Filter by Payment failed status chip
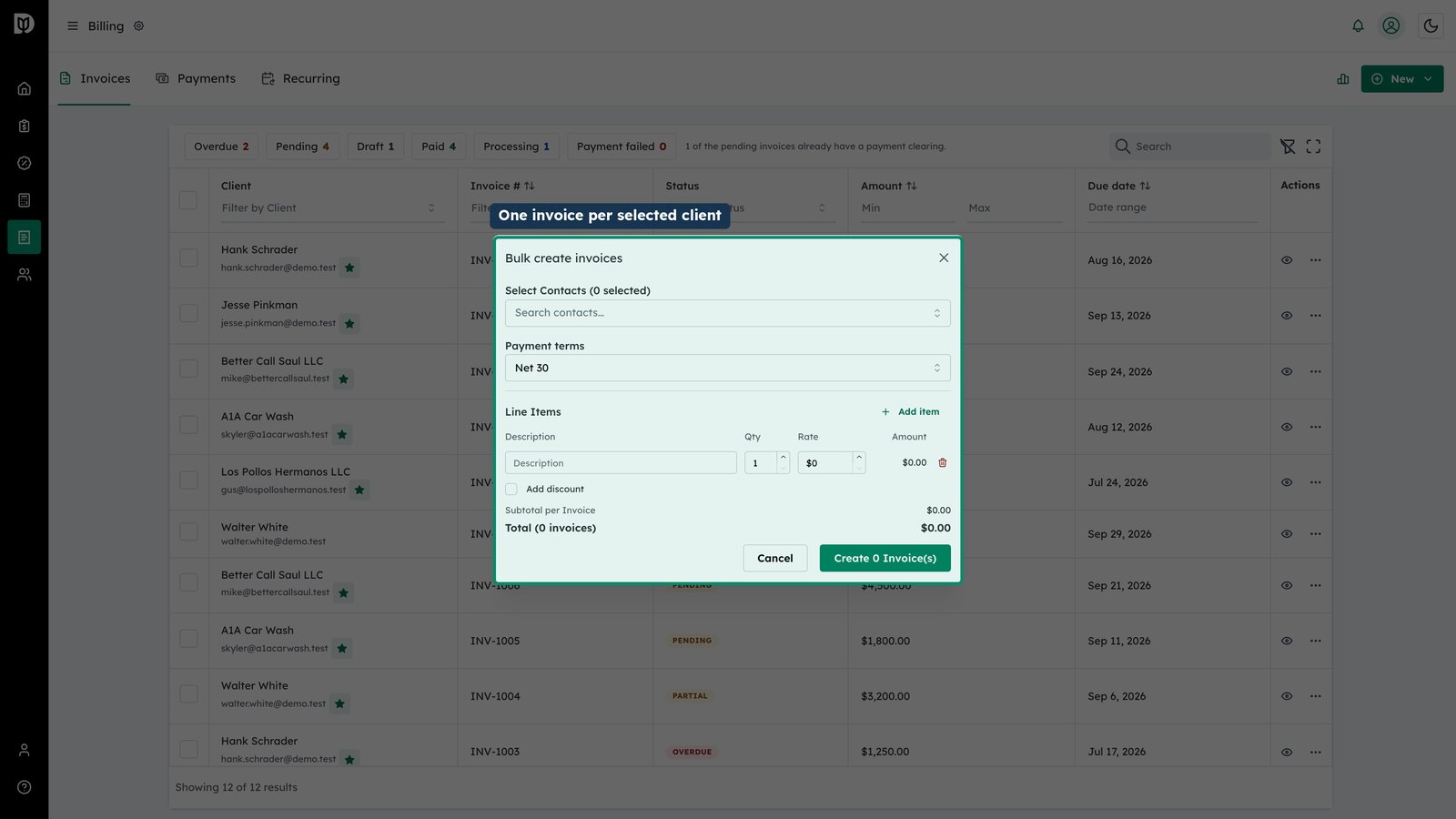Screen dimensions: 1456x819 pos(622,147)
